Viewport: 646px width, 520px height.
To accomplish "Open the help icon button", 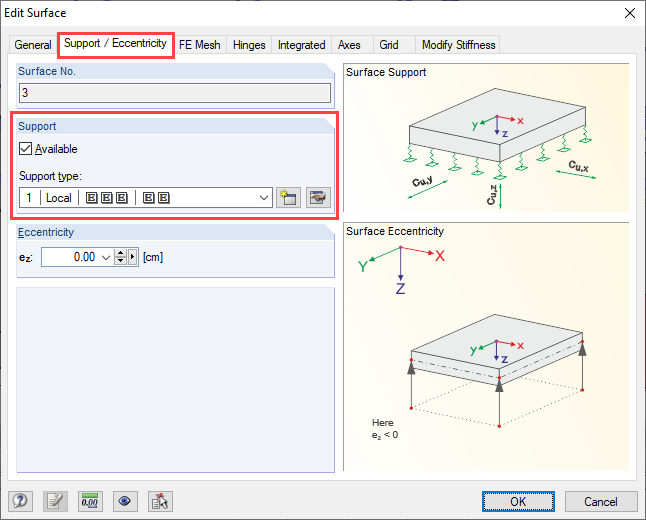I will 20,501.
